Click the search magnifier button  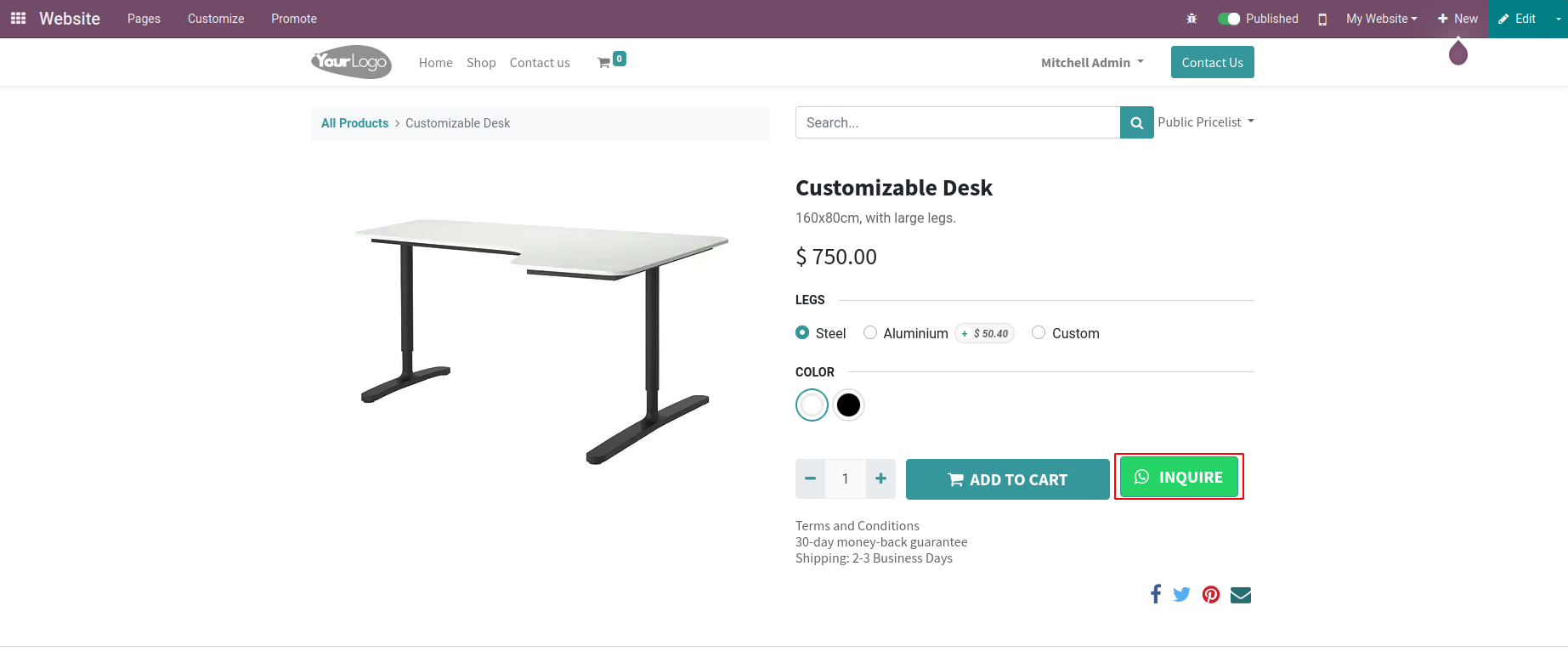click(x=1136, y=122)
